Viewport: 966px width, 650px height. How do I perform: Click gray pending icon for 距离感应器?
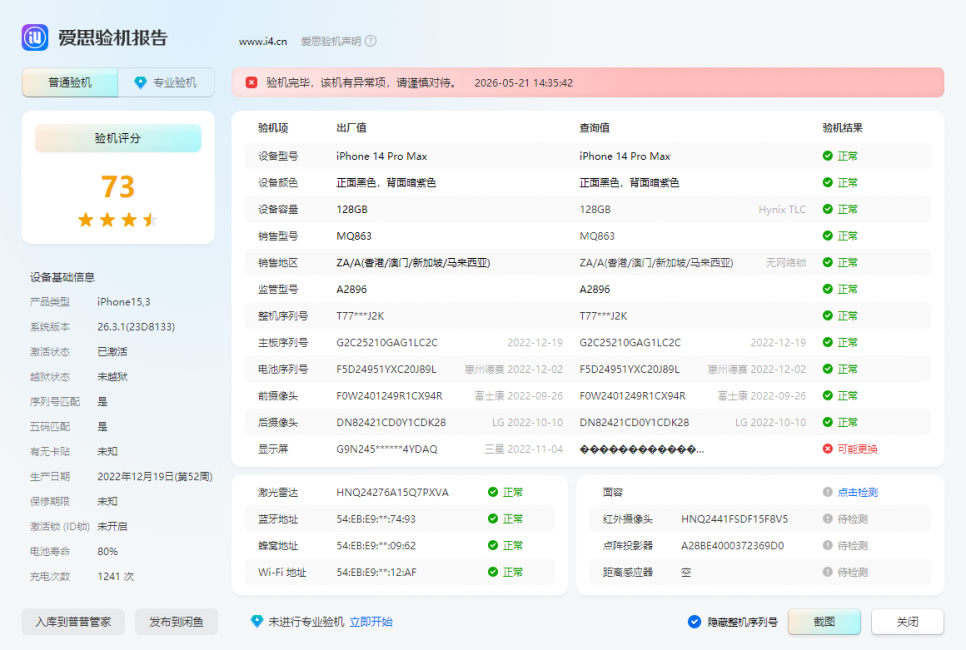click(827, 572)
